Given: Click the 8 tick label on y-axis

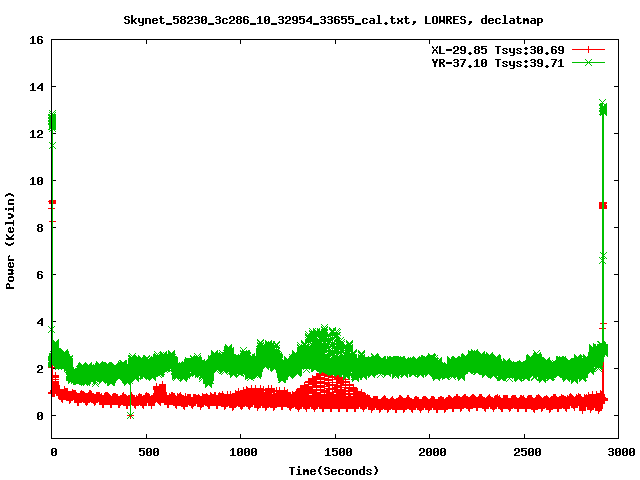Looking at the screenshot, I should [x=38, y=228].
